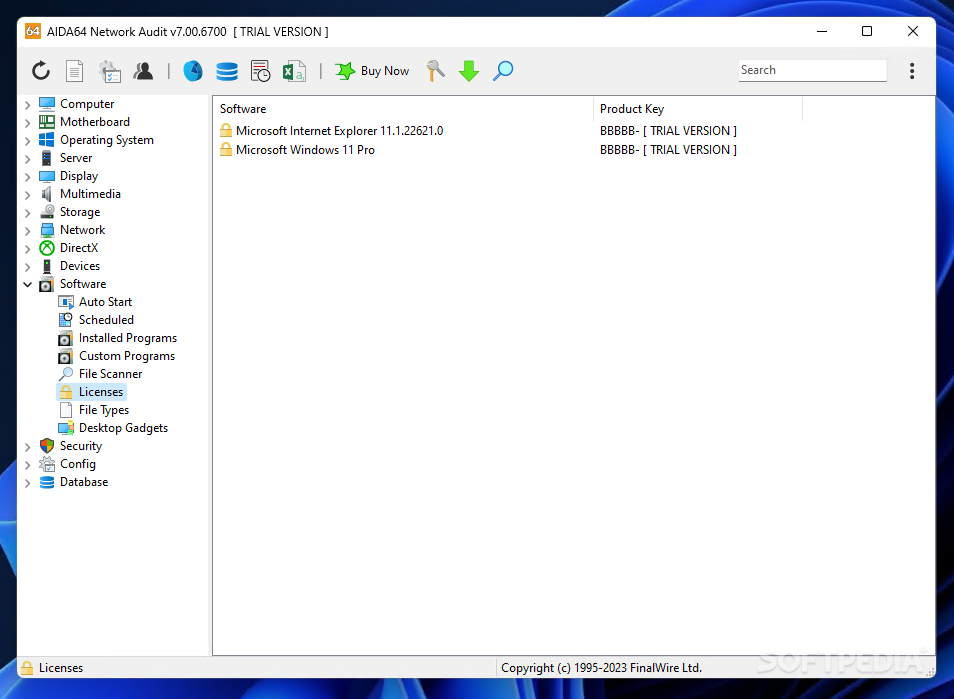Click the Buy Now button label
Viewport: 954px width, 699px height.
(385, 71)
